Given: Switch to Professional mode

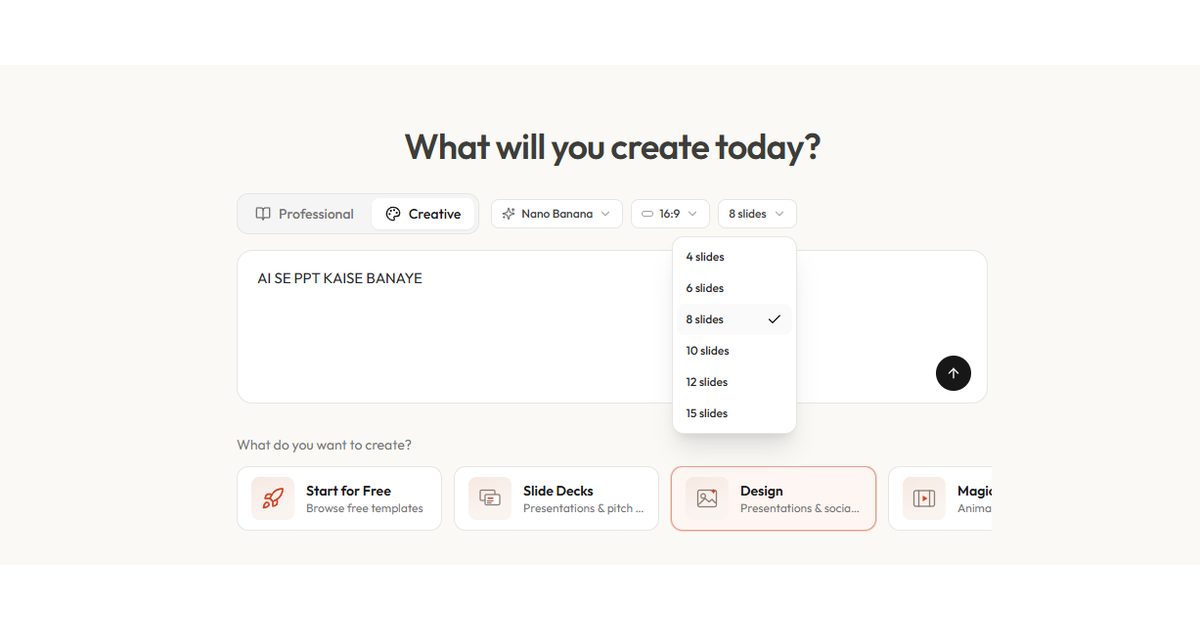Looking at the screenshot, I should click(x=305, y=214).
